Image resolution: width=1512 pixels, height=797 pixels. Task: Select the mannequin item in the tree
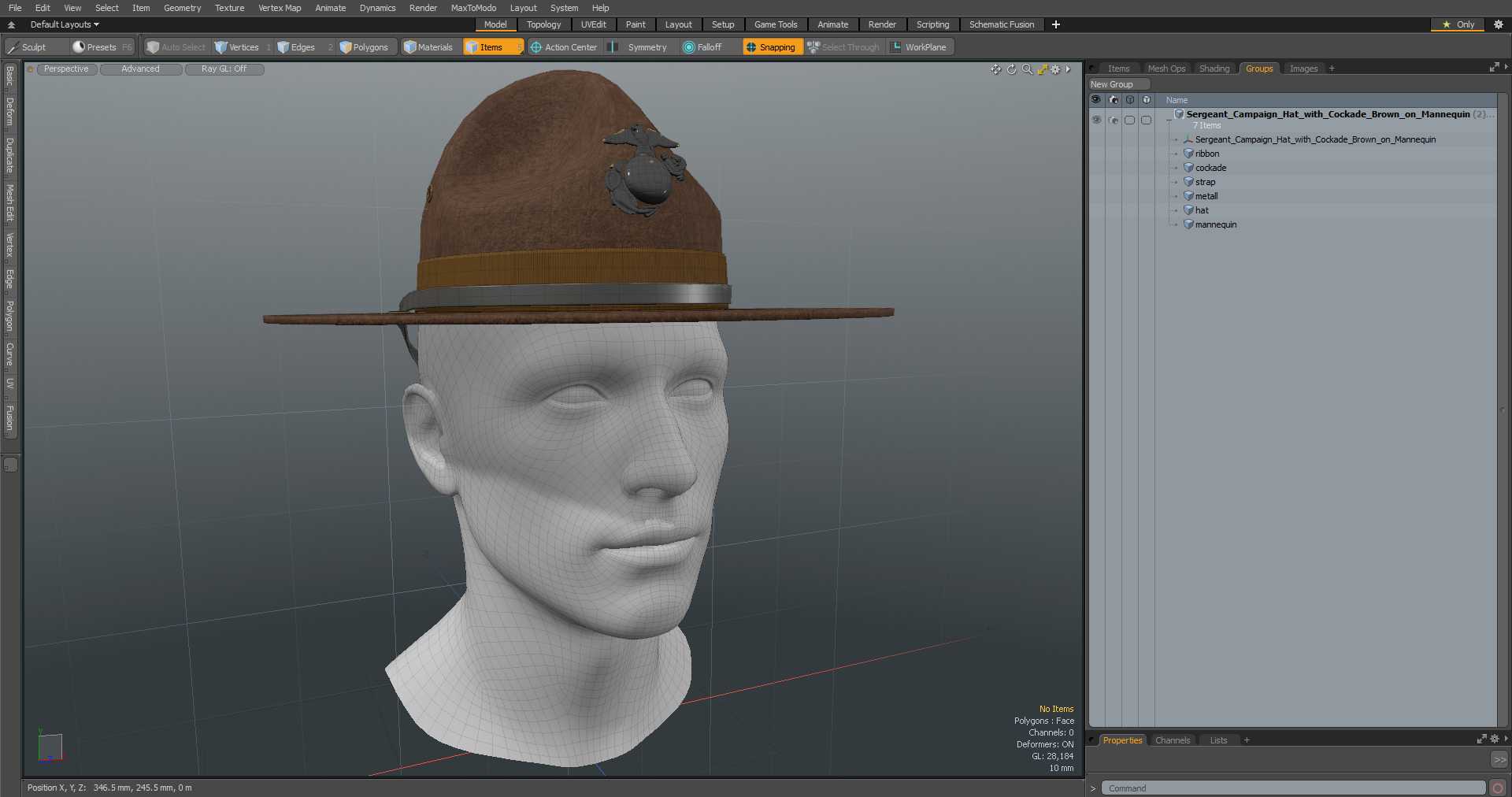click(1215, 224)
